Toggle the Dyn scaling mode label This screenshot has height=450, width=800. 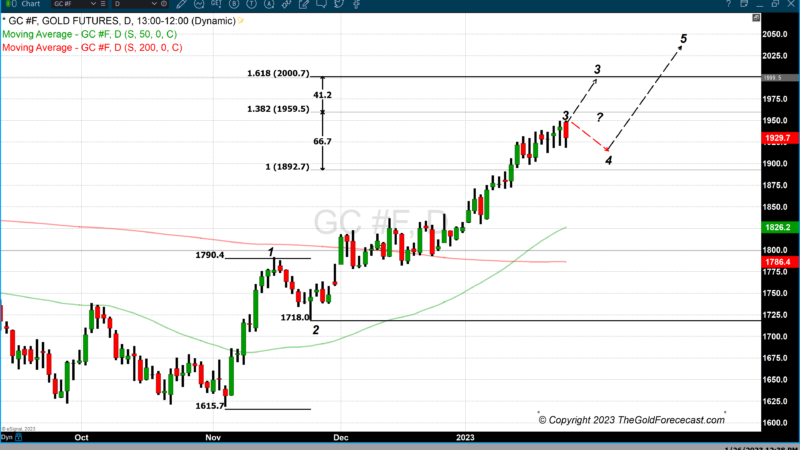coord(8,437)
